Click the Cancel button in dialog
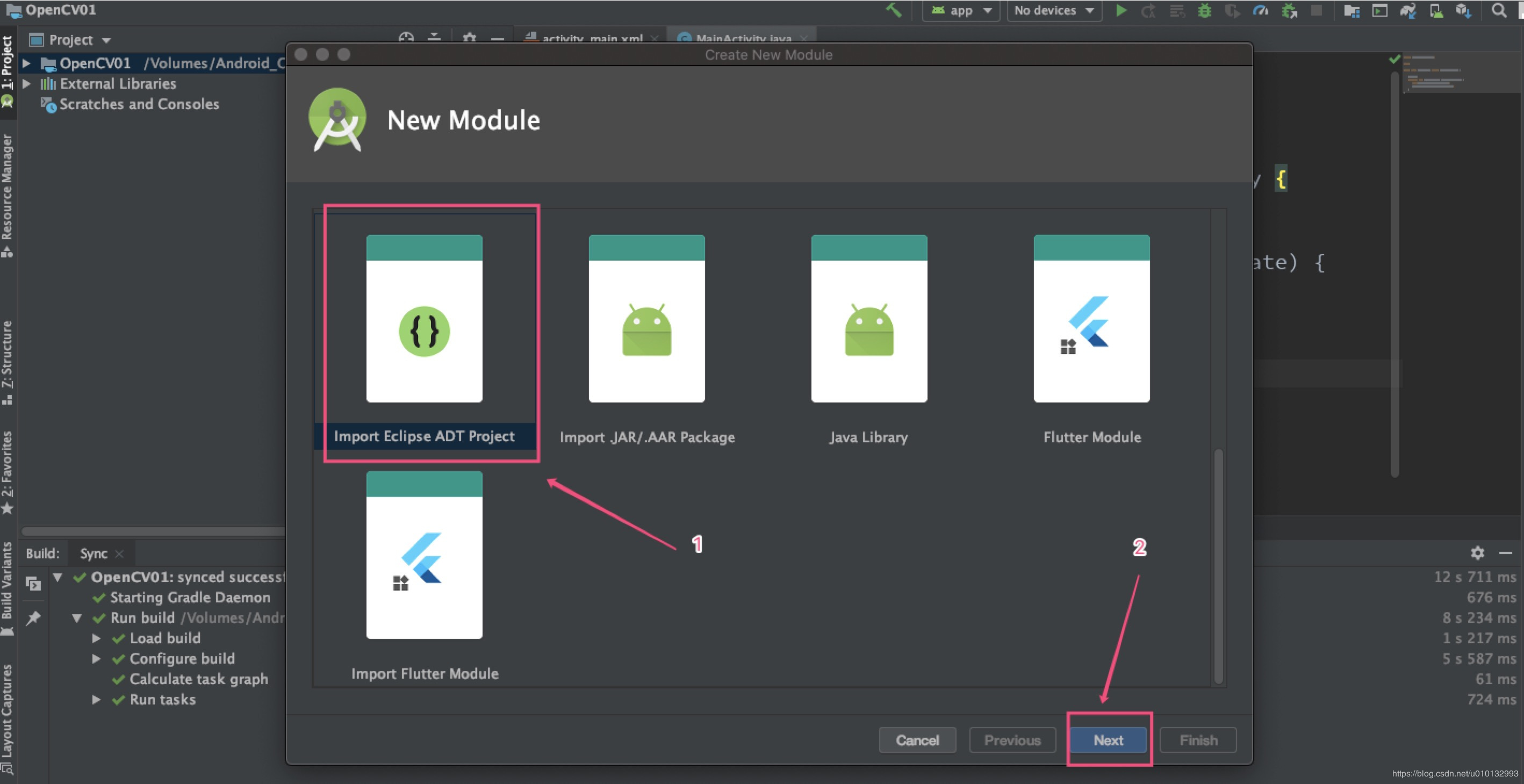 [917, 739]
